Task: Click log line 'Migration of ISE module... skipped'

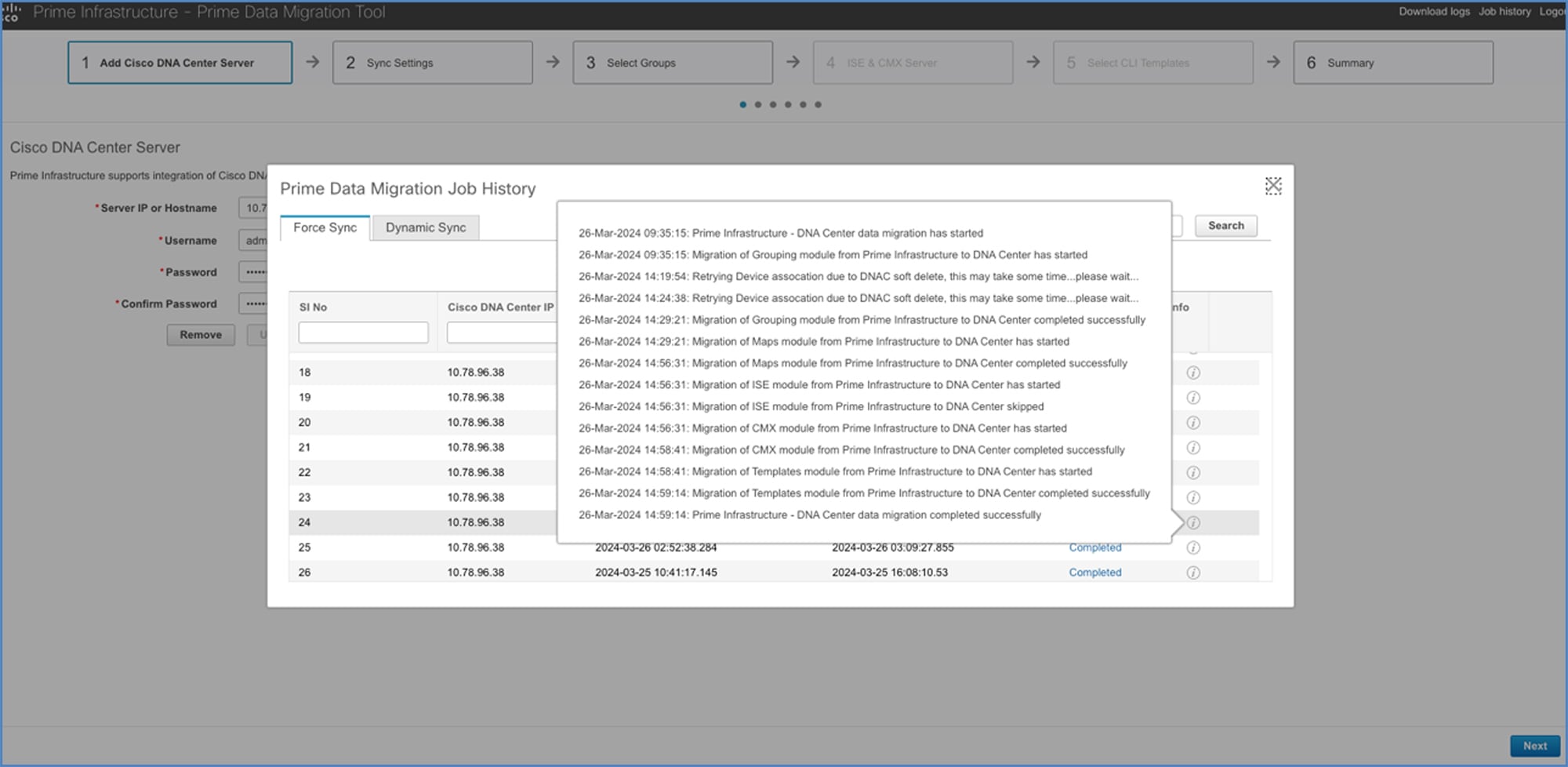Action: [x=811, y=406]
